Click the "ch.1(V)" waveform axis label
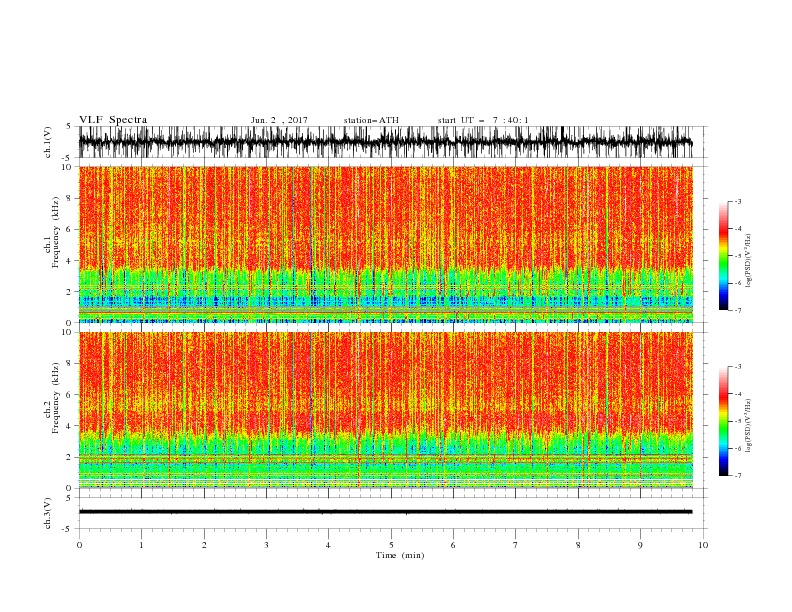The height and width of the screenshot is (612, 792). [x=48, y=142]
